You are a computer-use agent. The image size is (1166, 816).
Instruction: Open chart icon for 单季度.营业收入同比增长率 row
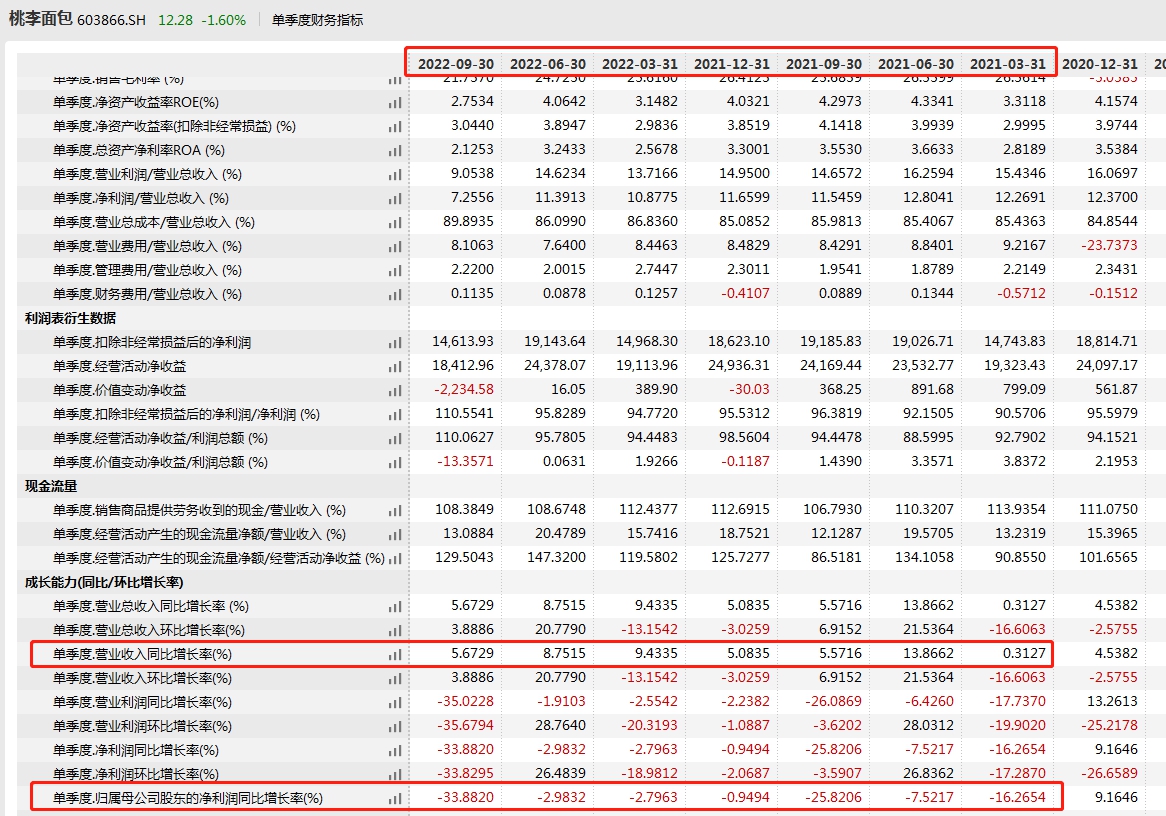click(x=395, y=655)
